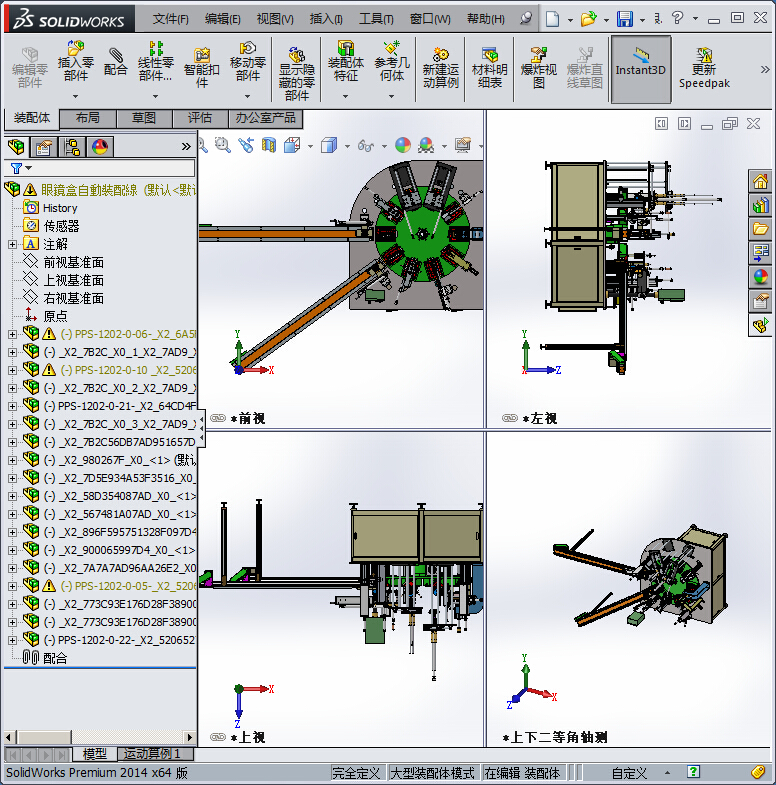Expand PPS-1202-0-22 component node
The image size is (776, 785).
[13, 640]
